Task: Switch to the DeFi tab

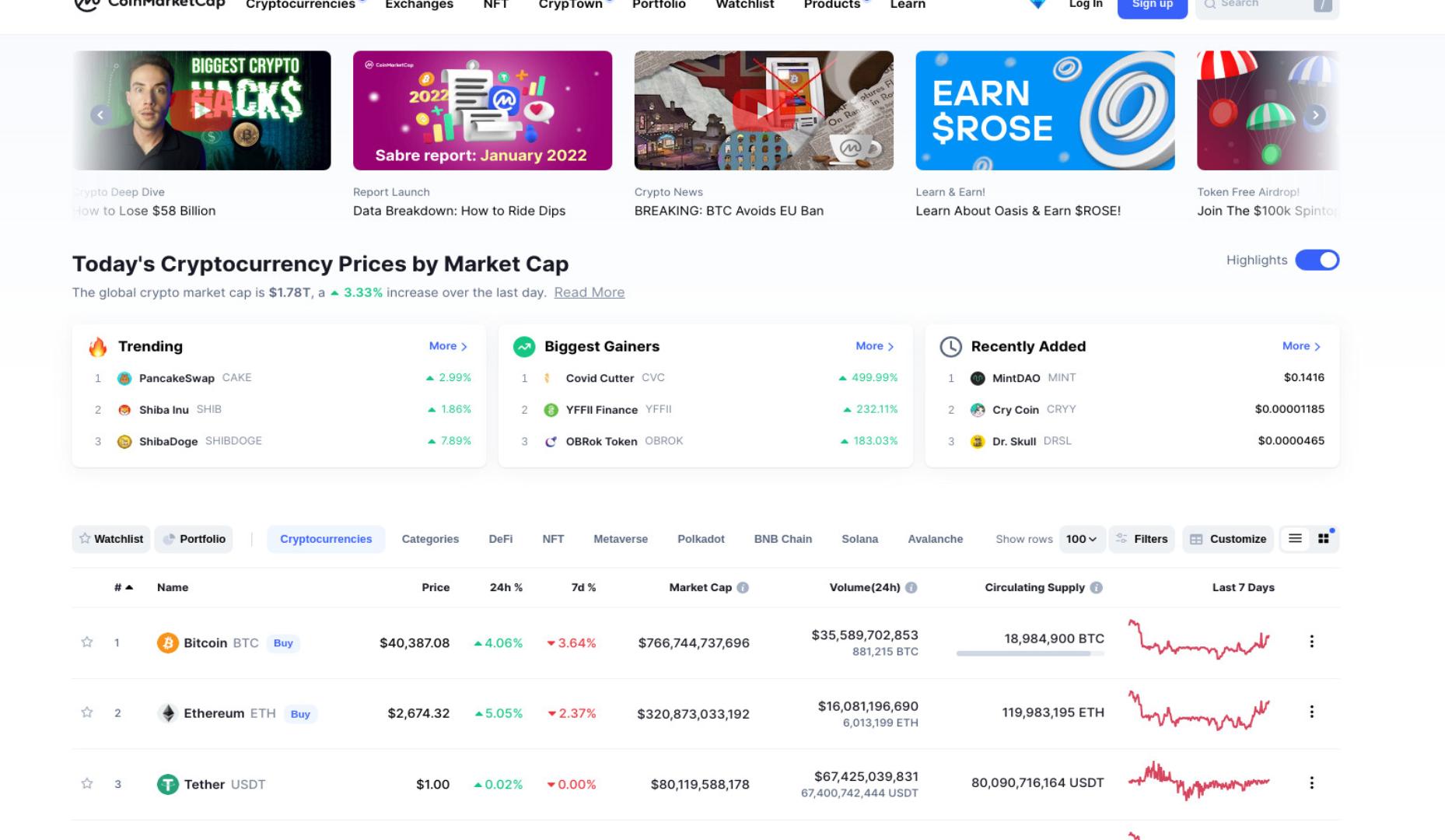Action: click(x=500, y=539)
